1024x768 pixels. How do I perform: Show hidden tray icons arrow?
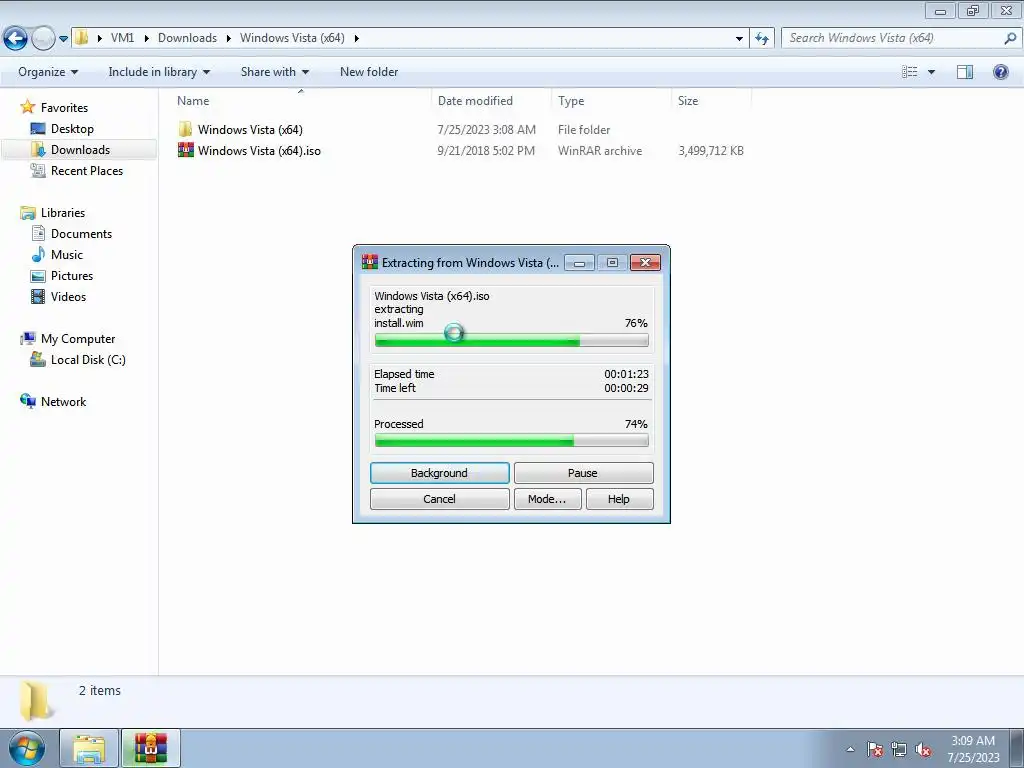pos(850,749)
